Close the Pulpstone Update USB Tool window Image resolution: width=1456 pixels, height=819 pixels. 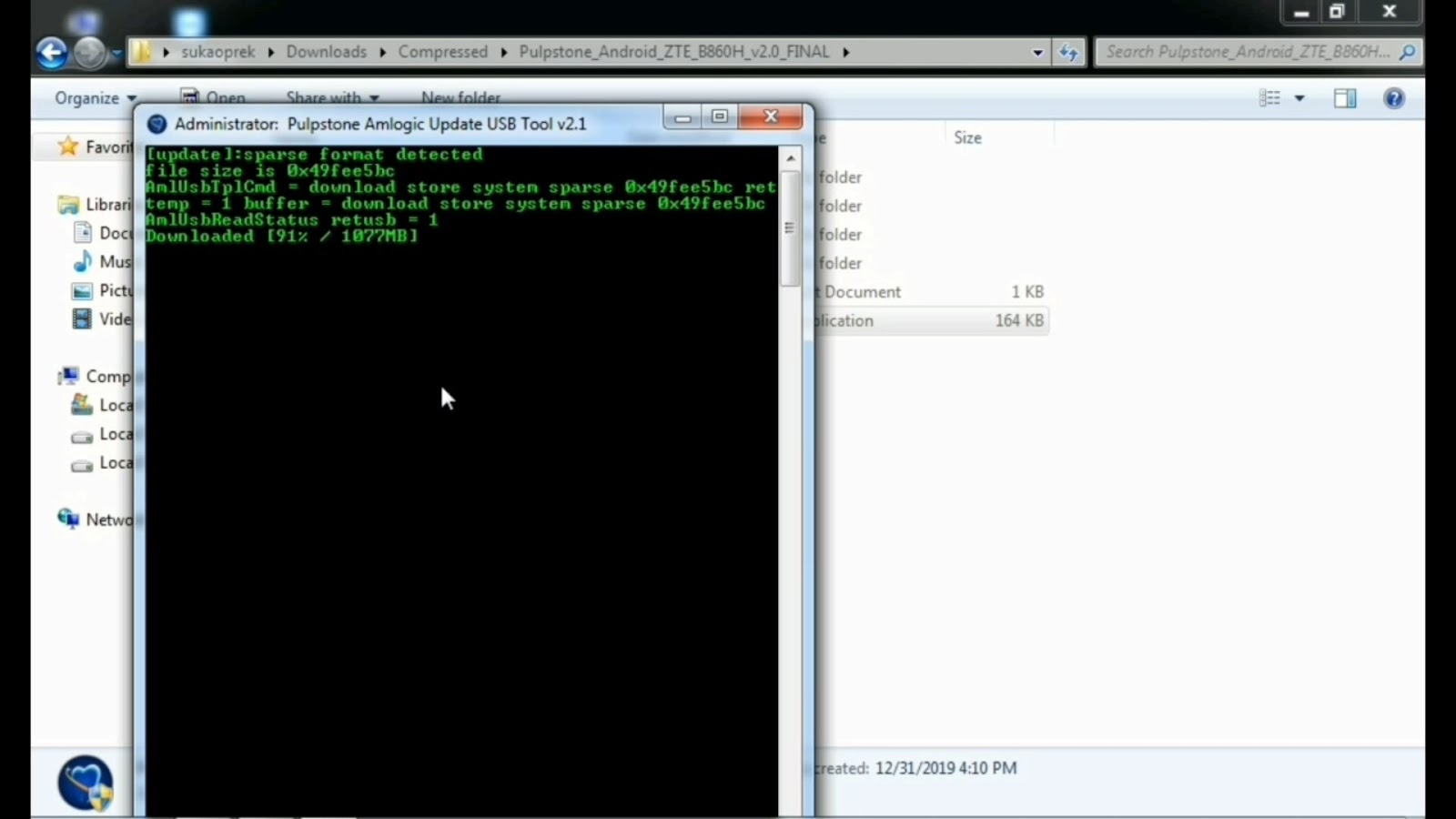pos(771,116)
